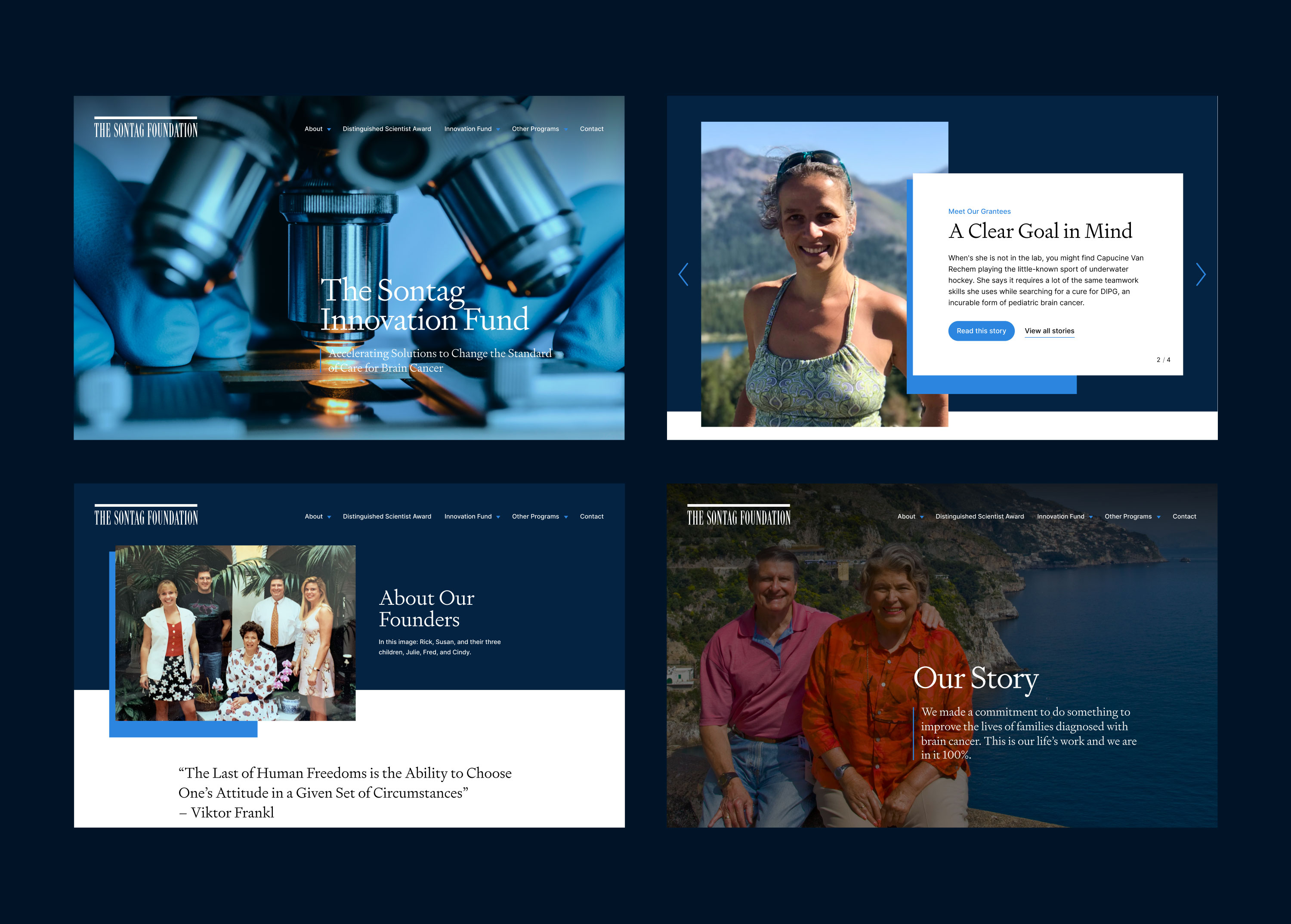
Task: Open Other Programs menu on microscope hero page
Action: [x=535, y=129]
